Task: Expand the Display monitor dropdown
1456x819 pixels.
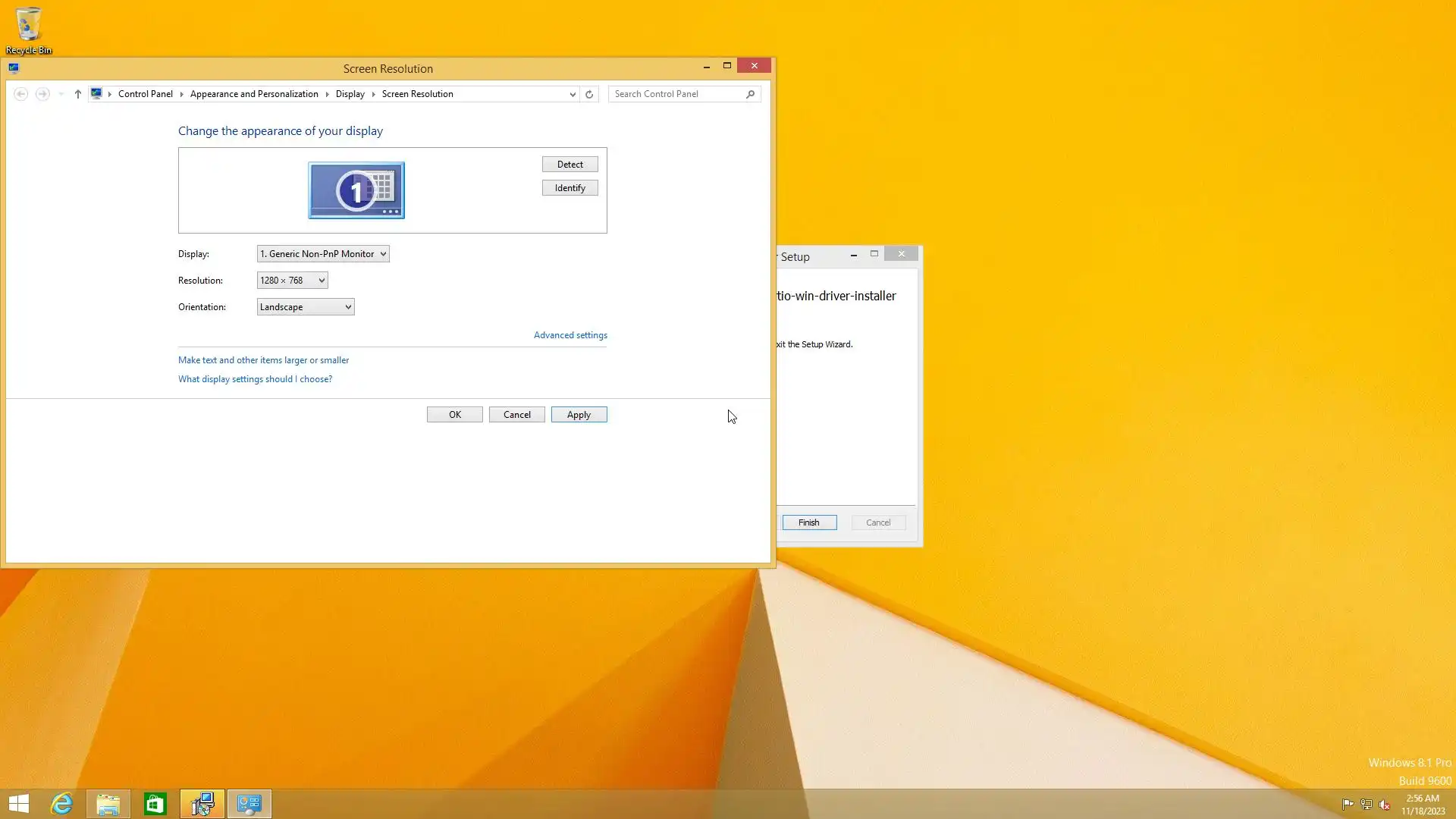Action: pyautogui.click(x=323, y=254)
